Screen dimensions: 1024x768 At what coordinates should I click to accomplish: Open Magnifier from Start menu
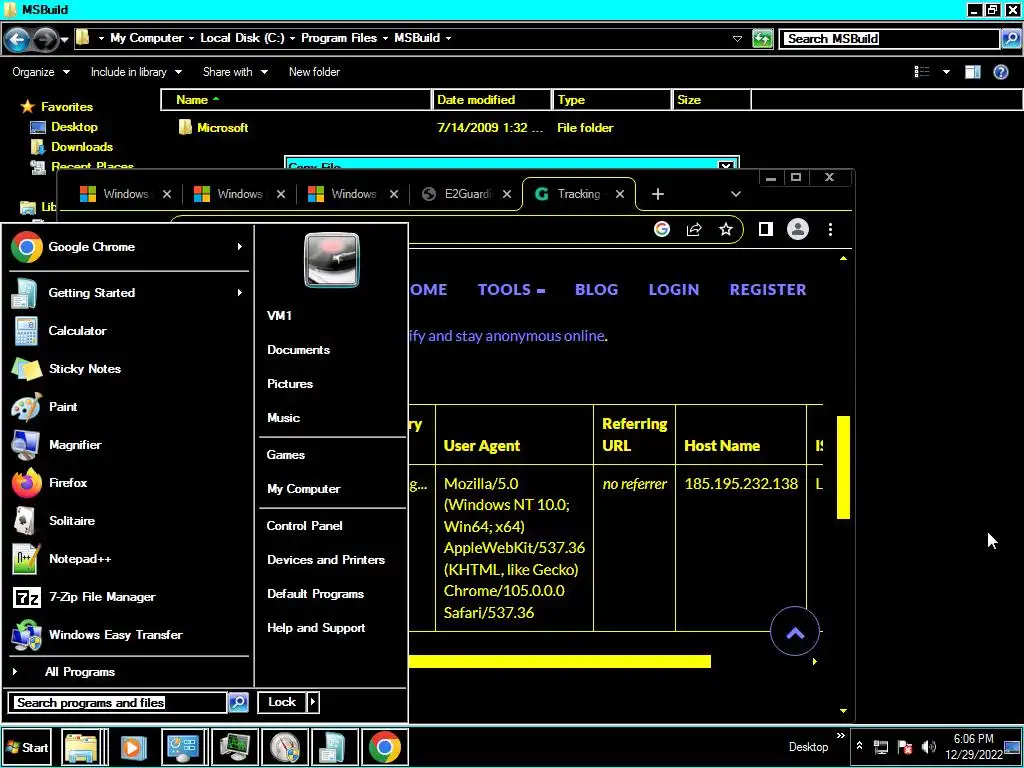pyautogui.click(x=128, y=445)
